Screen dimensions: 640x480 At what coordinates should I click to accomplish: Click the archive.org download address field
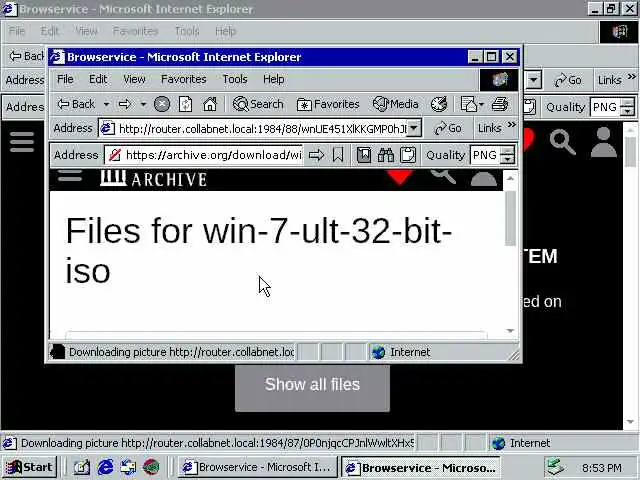204,155
